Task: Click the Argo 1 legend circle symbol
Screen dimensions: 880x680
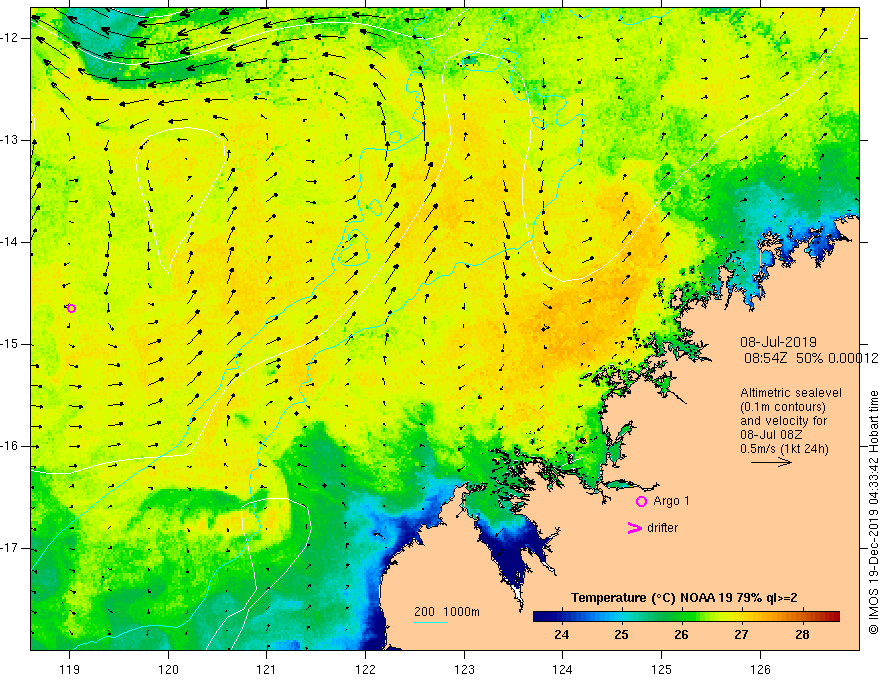Action: tap(641, 502)
